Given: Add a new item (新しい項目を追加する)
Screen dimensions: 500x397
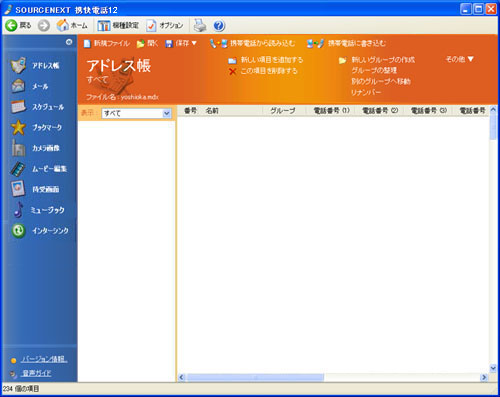Looking at the screenshot, I should coord(266,60).
